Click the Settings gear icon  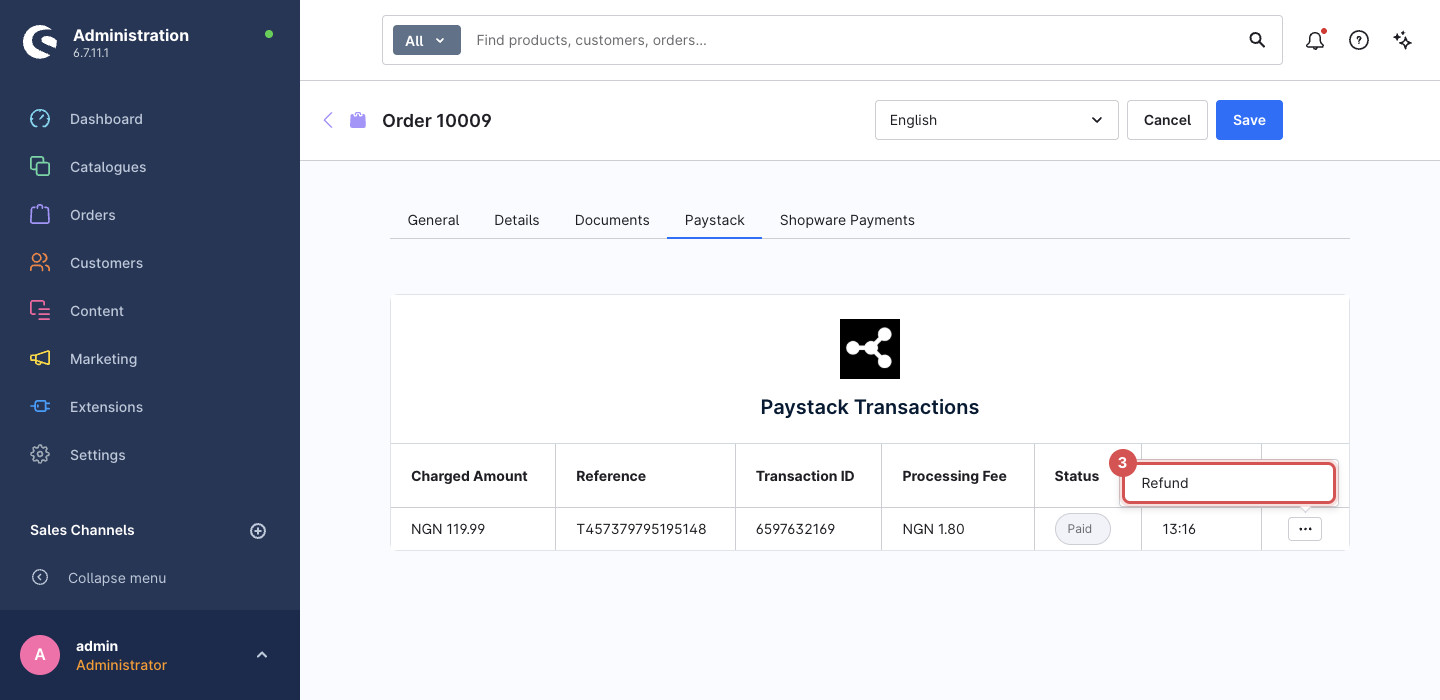click(x=40, y=455)
